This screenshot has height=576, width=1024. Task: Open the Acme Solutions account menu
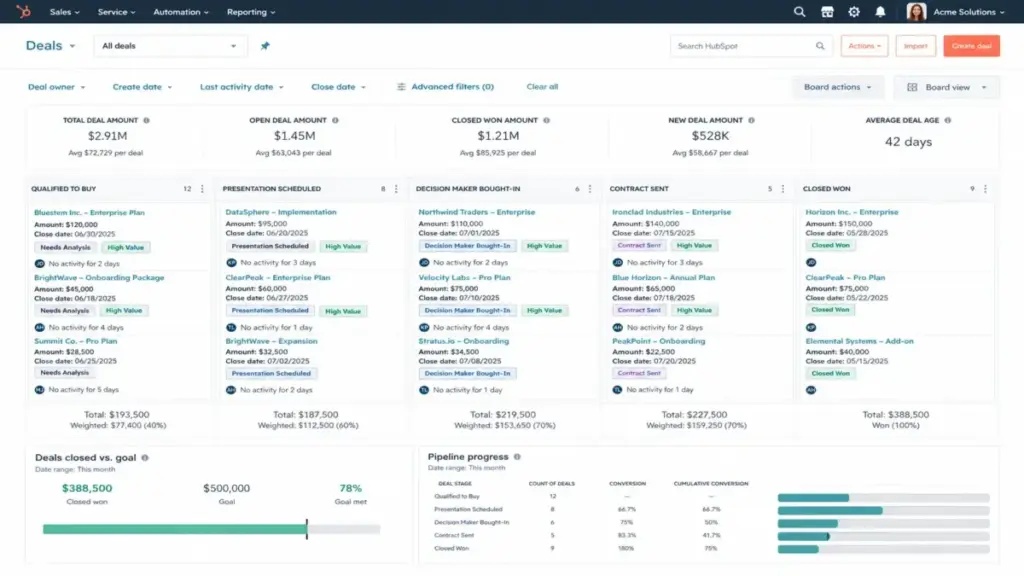point(969,12)
